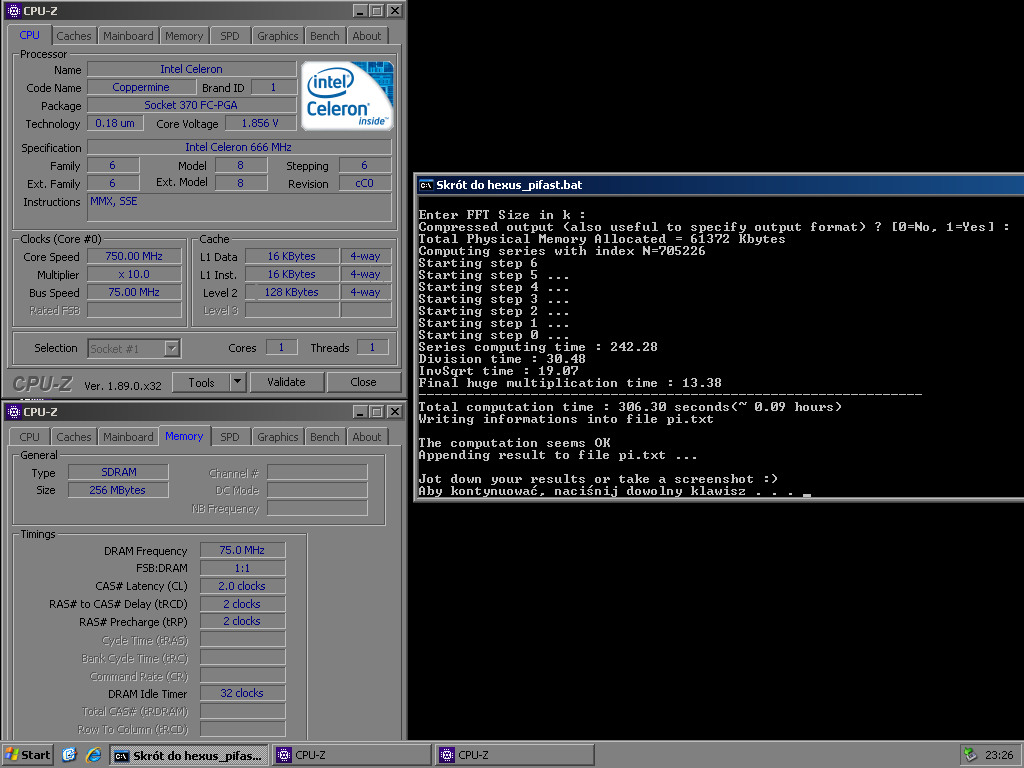
Task: Expand the Tools dropdown arrow
Action: point(238,383)
